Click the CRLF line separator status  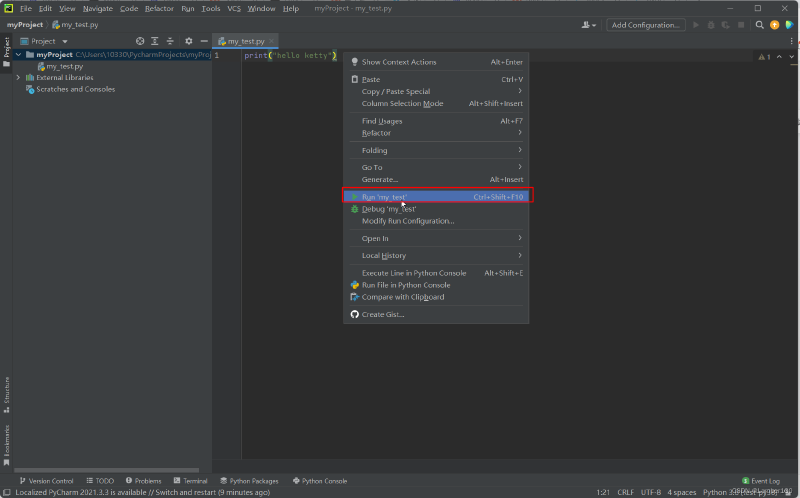pyautogui.click(x=626, y=492)
